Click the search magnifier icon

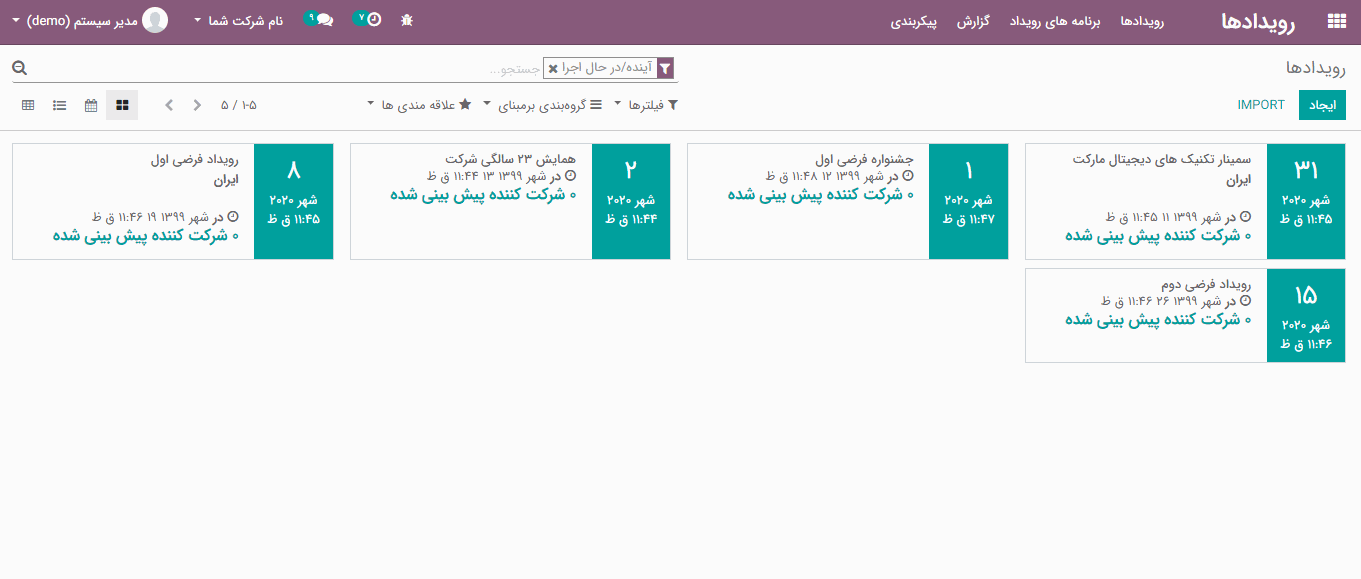(19, 68)
